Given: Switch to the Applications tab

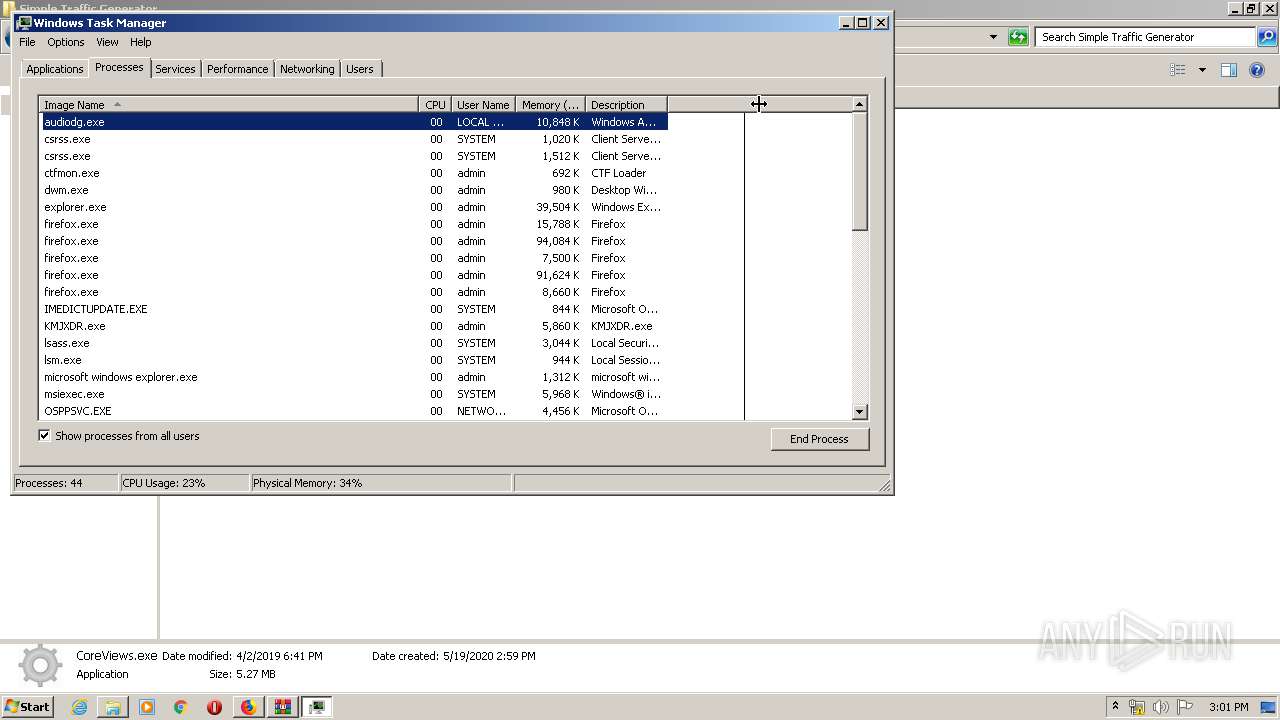Looking at the screenshot, I should click(x=54, y=69).
